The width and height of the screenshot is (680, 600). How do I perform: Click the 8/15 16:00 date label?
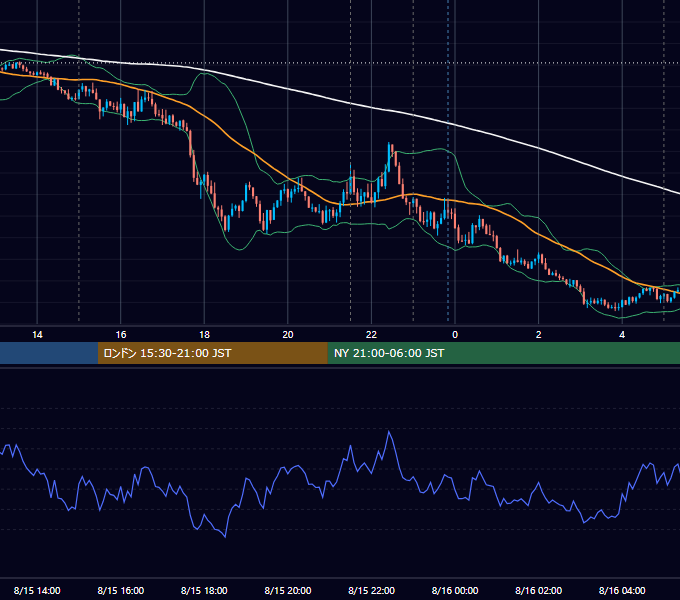tap(121, 590)
